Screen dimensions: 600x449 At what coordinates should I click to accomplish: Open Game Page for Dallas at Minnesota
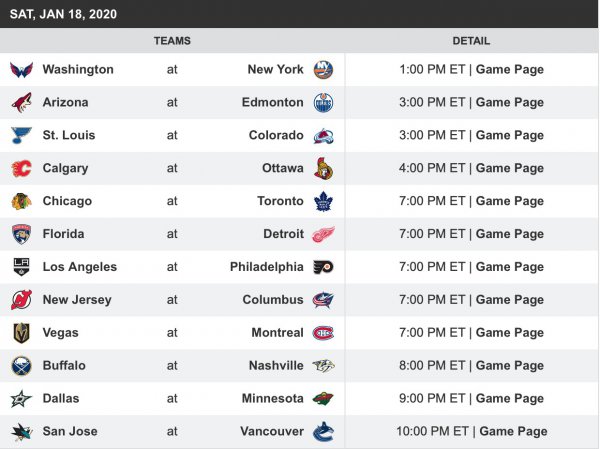coord(509,398)
